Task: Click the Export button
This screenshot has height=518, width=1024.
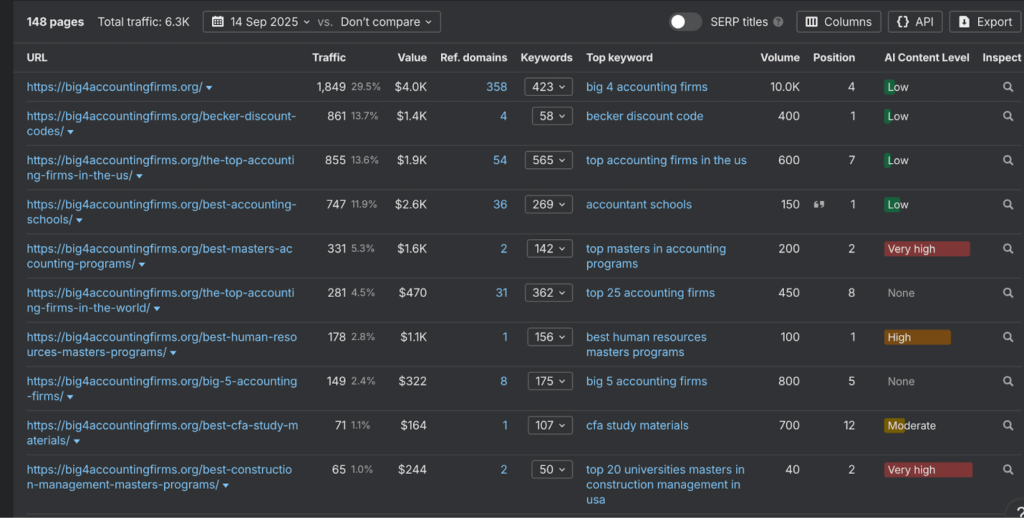Action: 985,22
